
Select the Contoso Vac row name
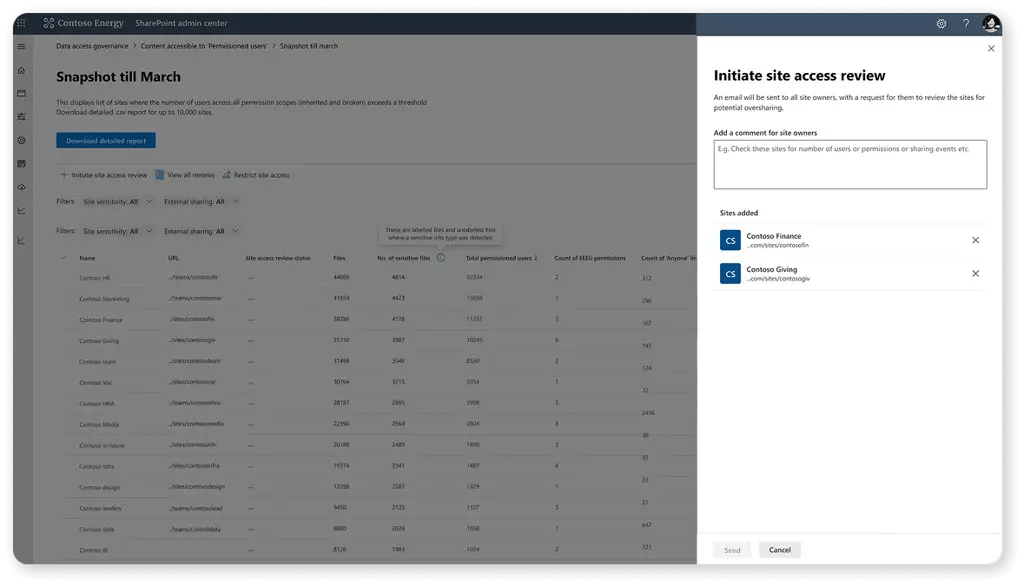(95, 383)
